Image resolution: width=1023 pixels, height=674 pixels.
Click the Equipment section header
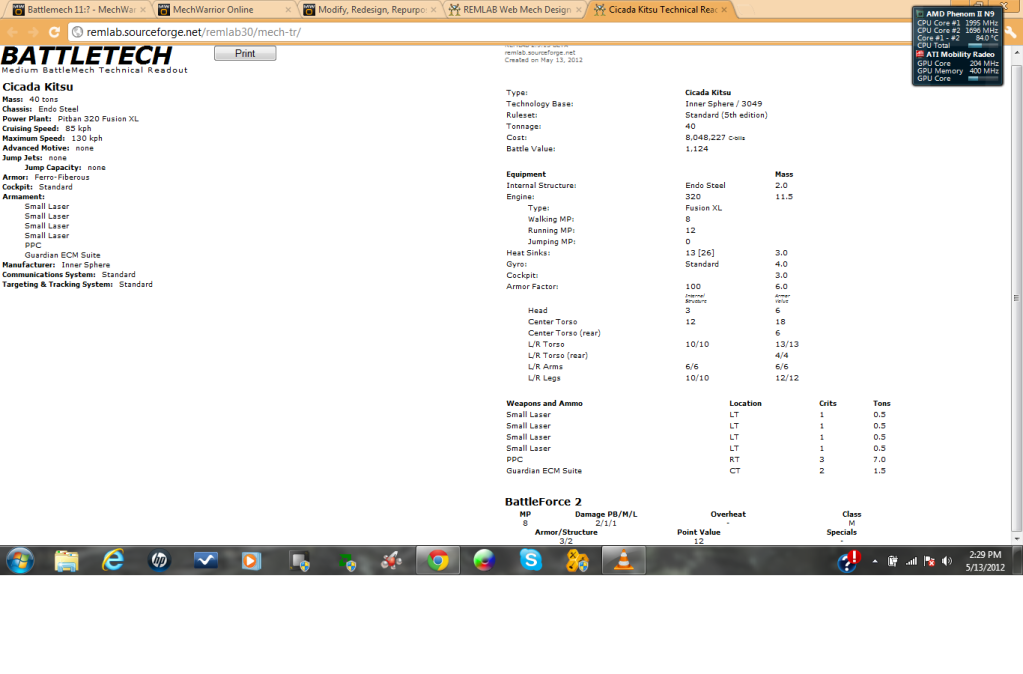pos(526,174)
